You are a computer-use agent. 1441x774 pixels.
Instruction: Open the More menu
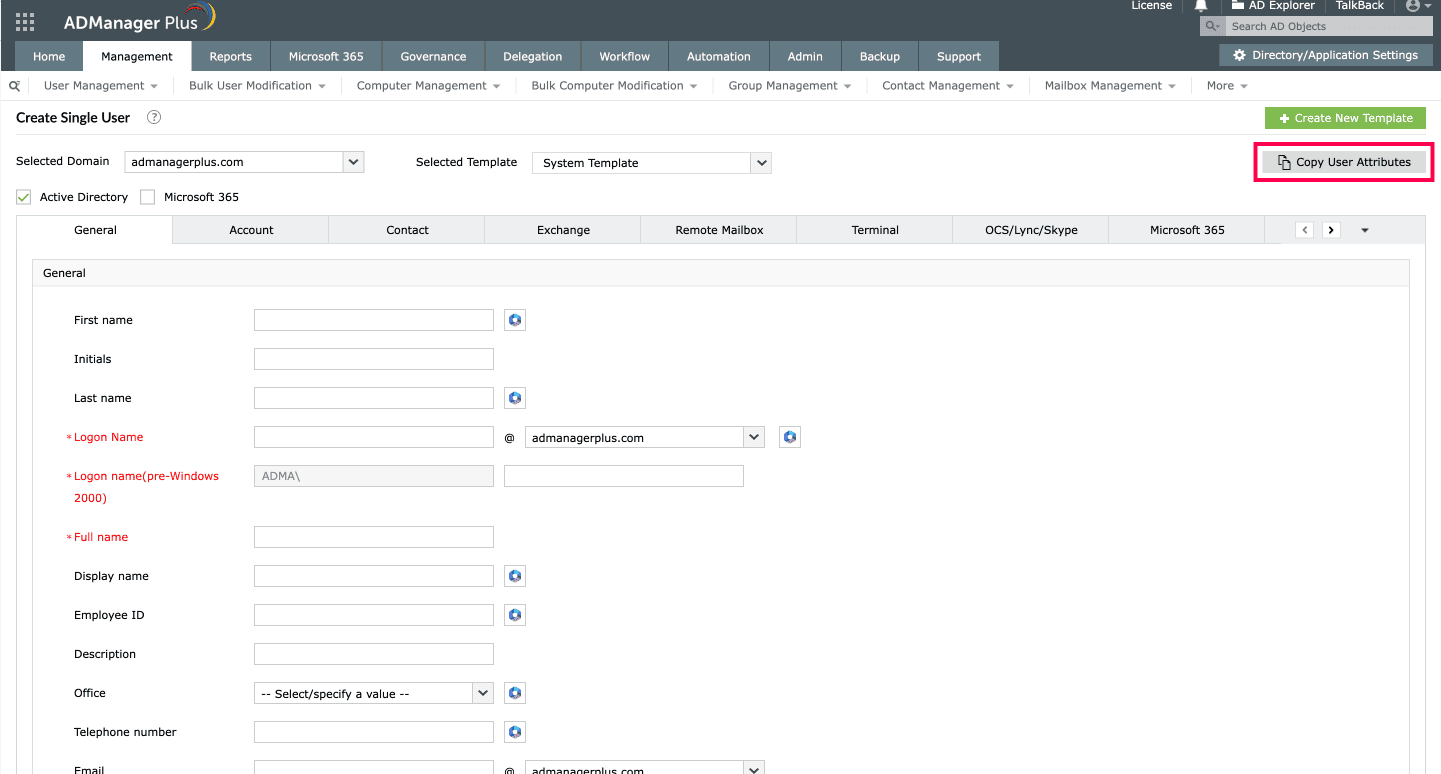pyautogui.click(x=1227, y=86)
